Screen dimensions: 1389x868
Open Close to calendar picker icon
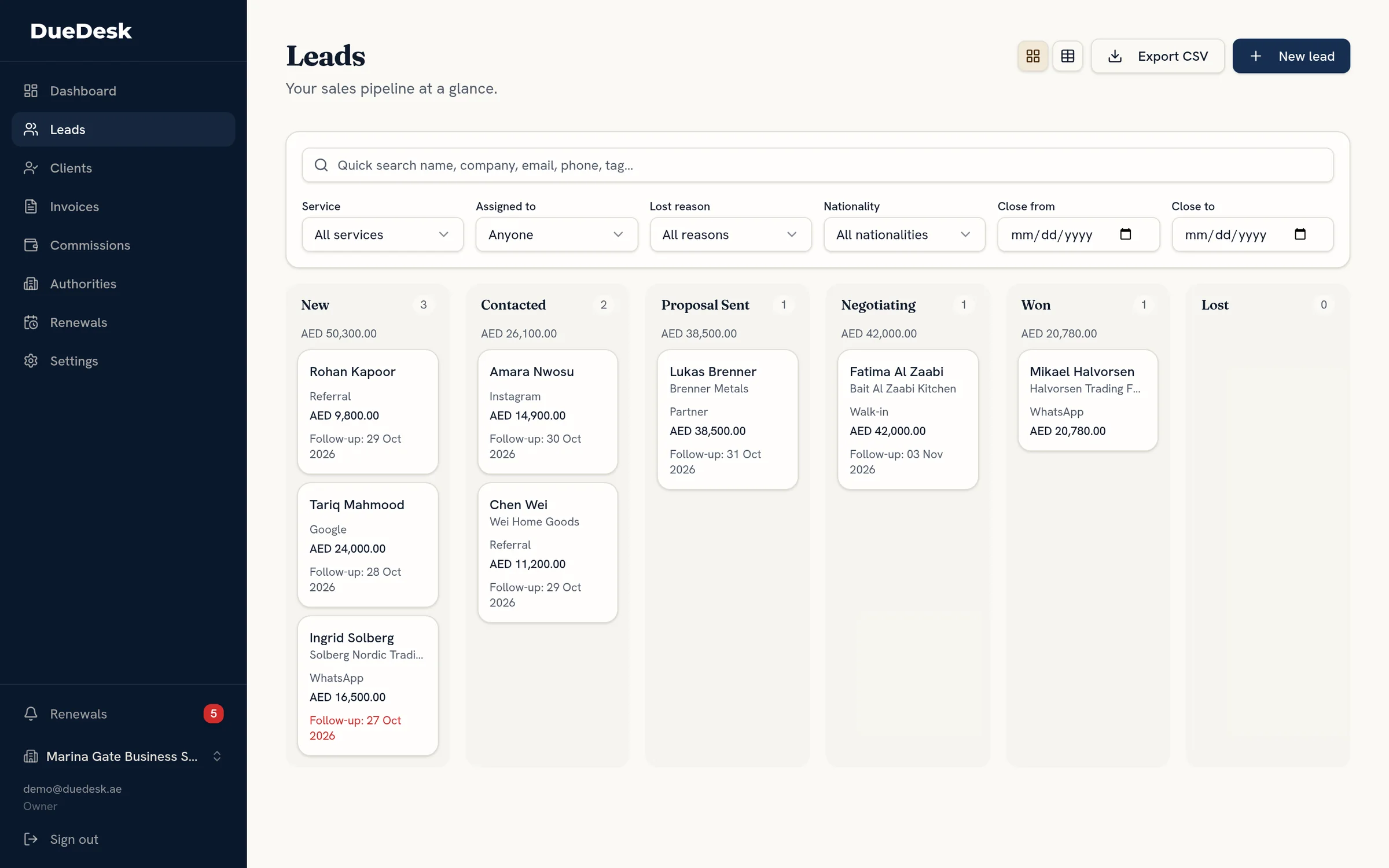point(1300,234)
